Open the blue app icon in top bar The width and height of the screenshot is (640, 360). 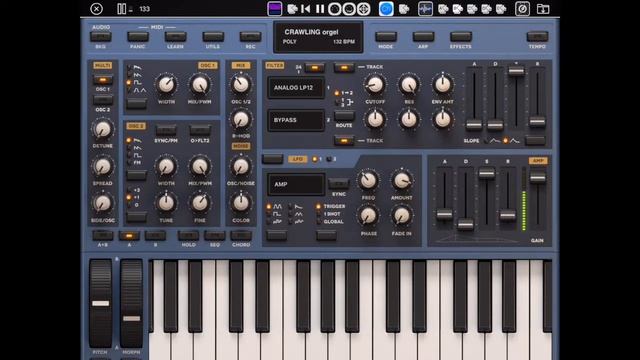pos(386,9)
